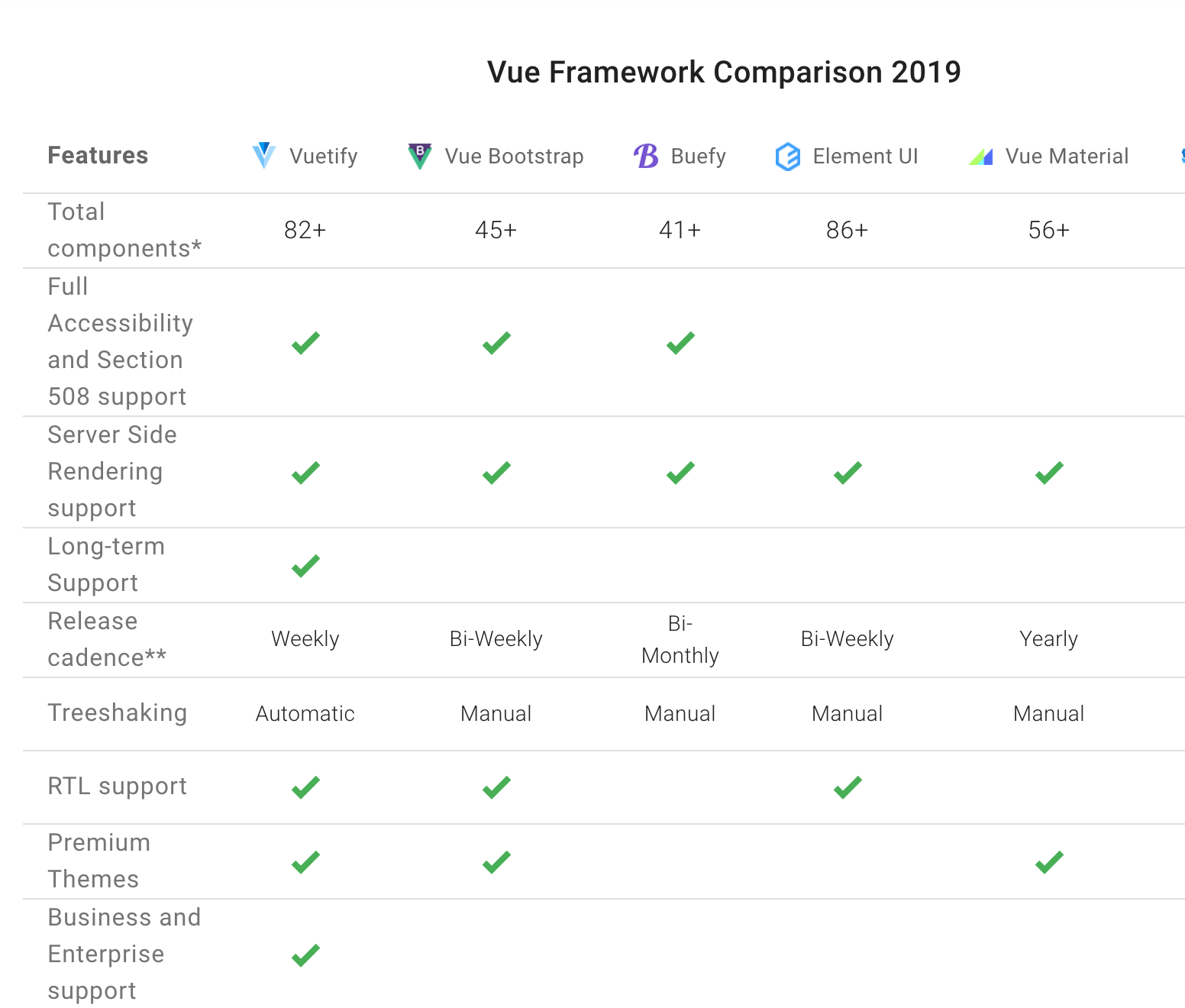
Task: Click Vue Material's Premium Themes checkmark
Action: (x=1049, y=862)
